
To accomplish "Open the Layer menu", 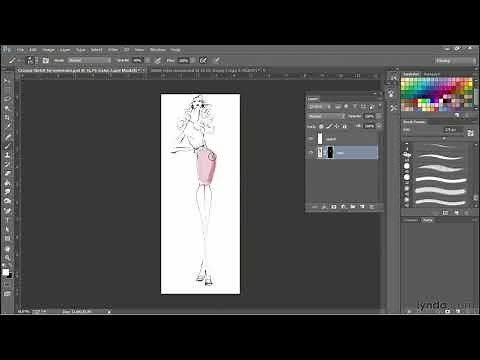I will point(65,50).
